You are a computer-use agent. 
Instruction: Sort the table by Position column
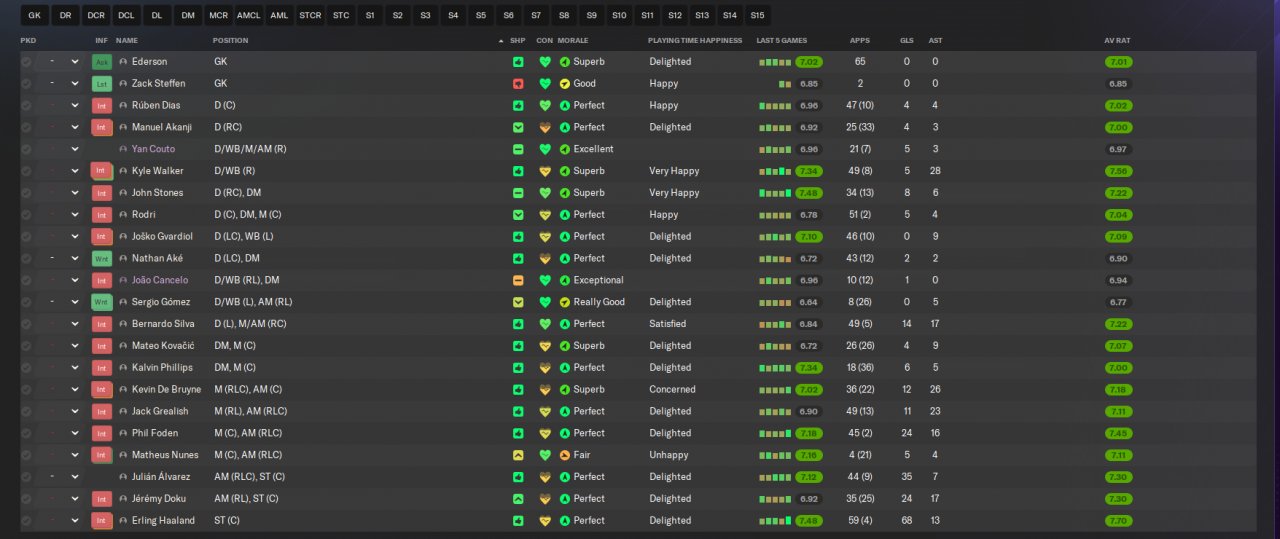(231, 40)
